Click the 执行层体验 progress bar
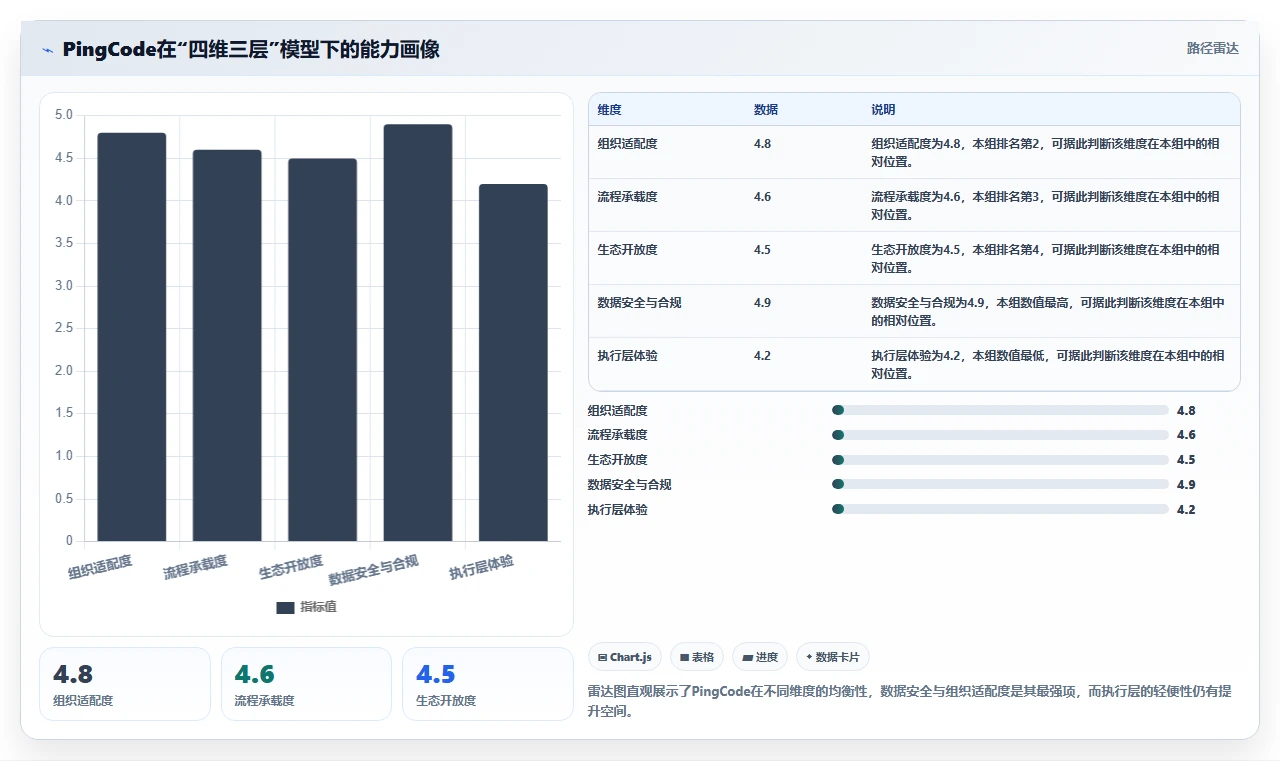 [x=1000, y=509]
